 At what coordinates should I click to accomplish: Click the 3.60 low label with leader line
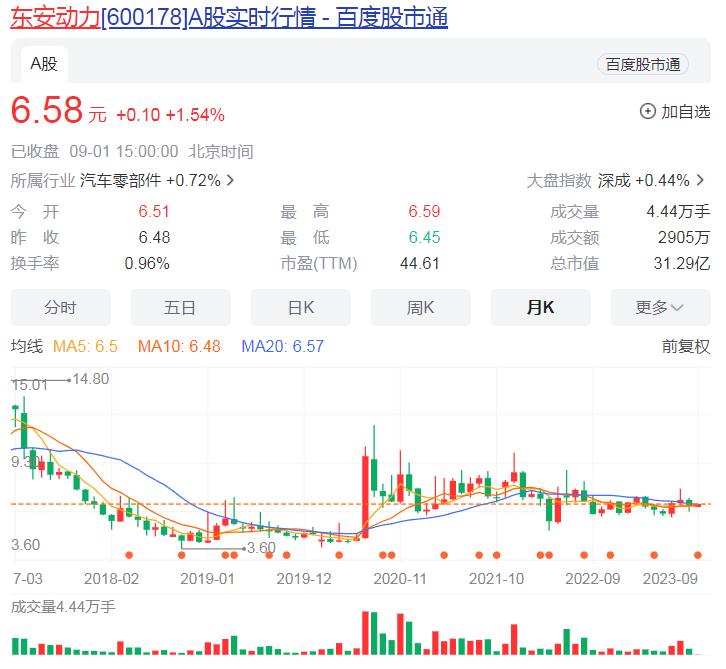[262, 548]
